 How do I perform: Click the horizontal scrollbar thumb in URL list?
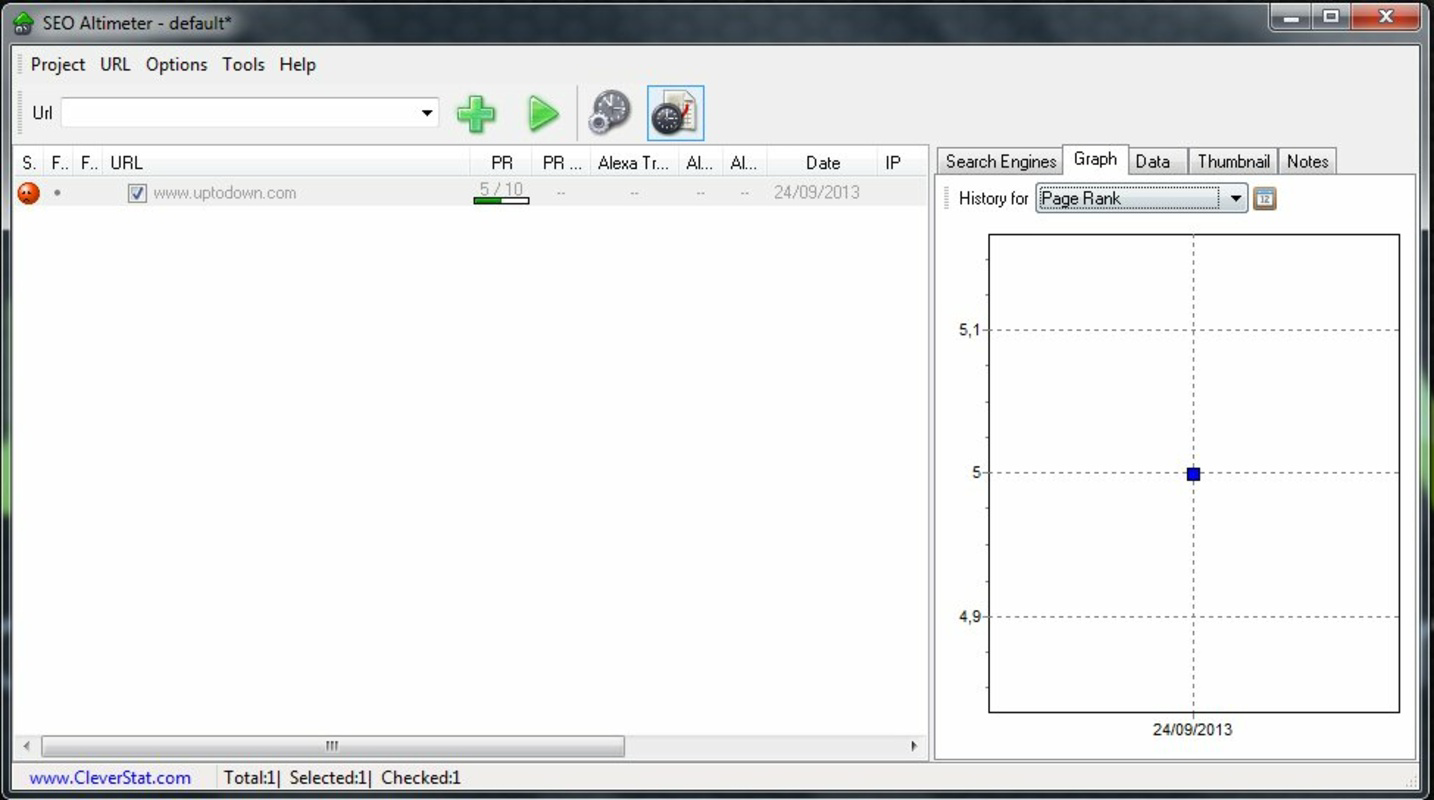[x=333, y=746]
